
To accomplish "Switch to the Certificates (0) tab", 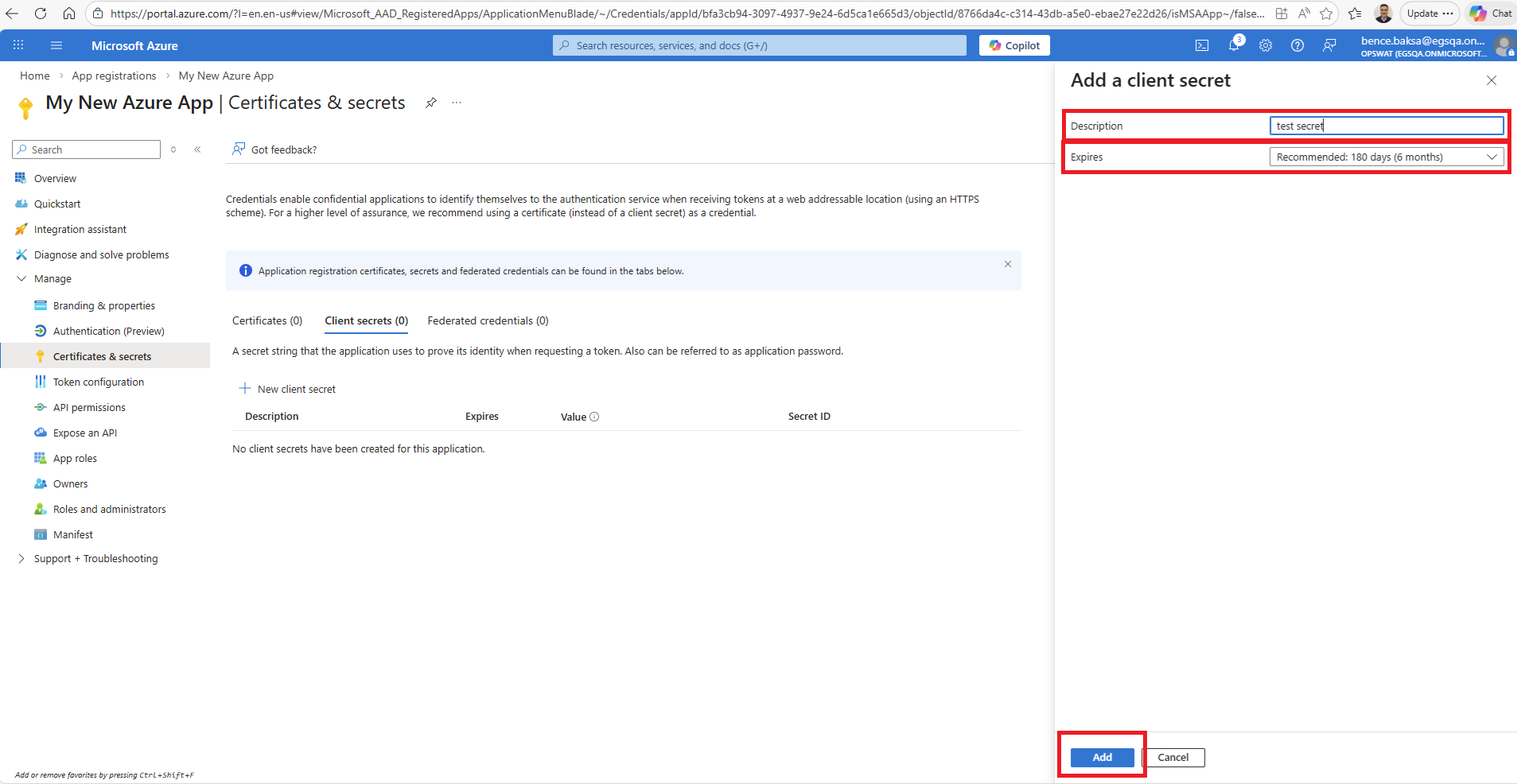I will [x=267, y=321].
